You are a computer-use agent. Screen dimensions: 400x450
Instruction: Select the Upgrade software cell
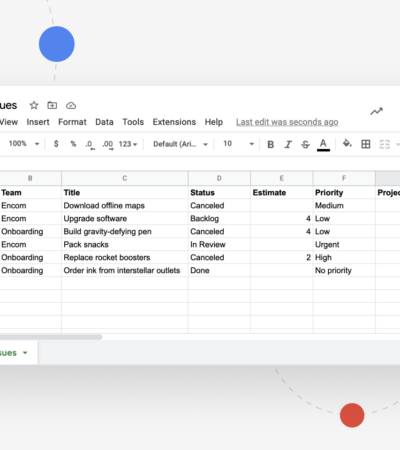pyautogui.click(x=125, y=218)
